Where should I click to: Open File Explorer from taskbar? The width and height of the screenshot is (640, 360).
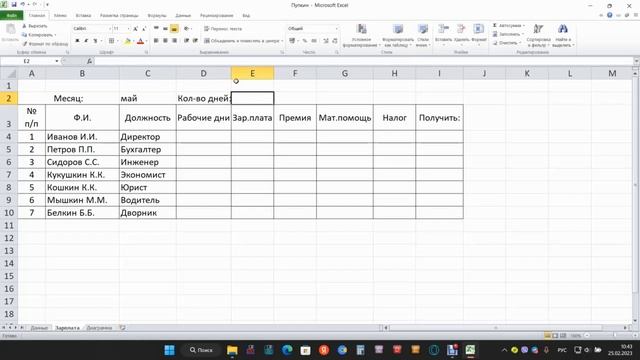(x=232, y=350)
